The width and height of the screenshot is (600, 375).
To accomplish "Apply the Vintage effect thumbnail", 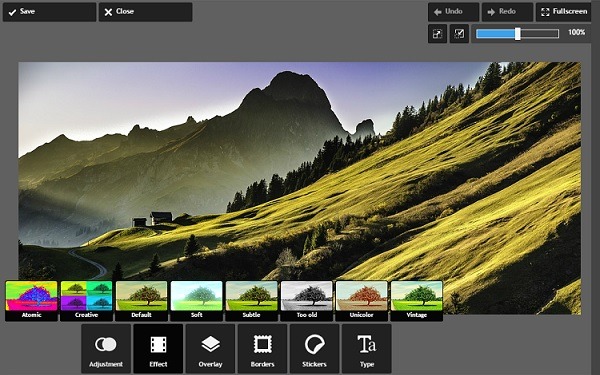I will click(x=417, y=301).
